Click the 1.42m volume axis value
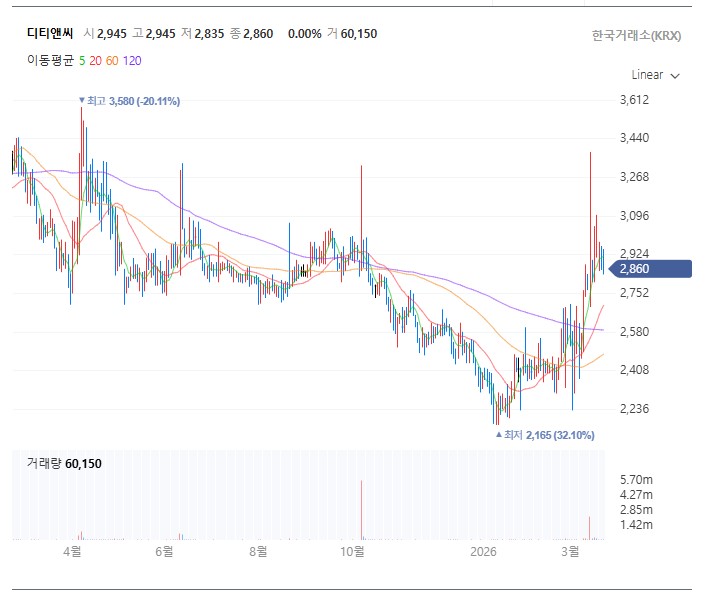 (636, 525)
